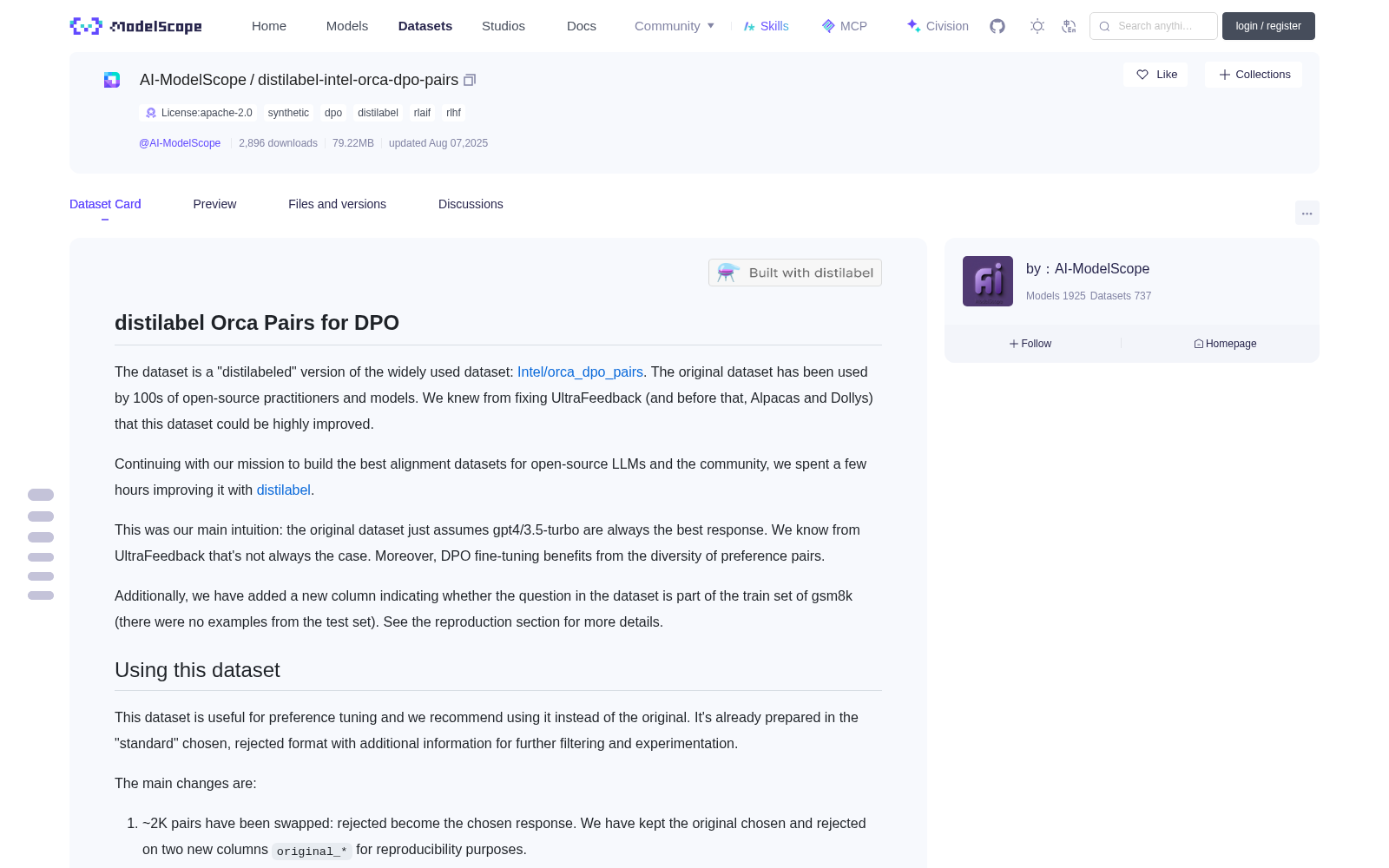The image size is (1389, 868).
Task: Switch to the Dataset Card tab
Action: 105,204
